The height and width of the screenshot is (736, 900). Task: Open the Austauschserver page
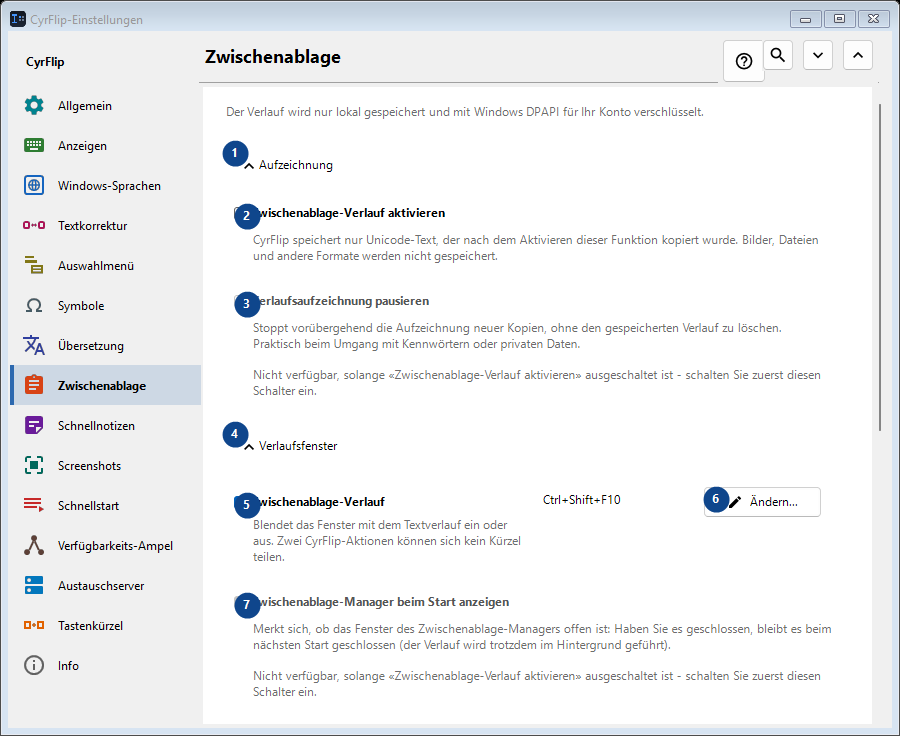pos(106,586)
